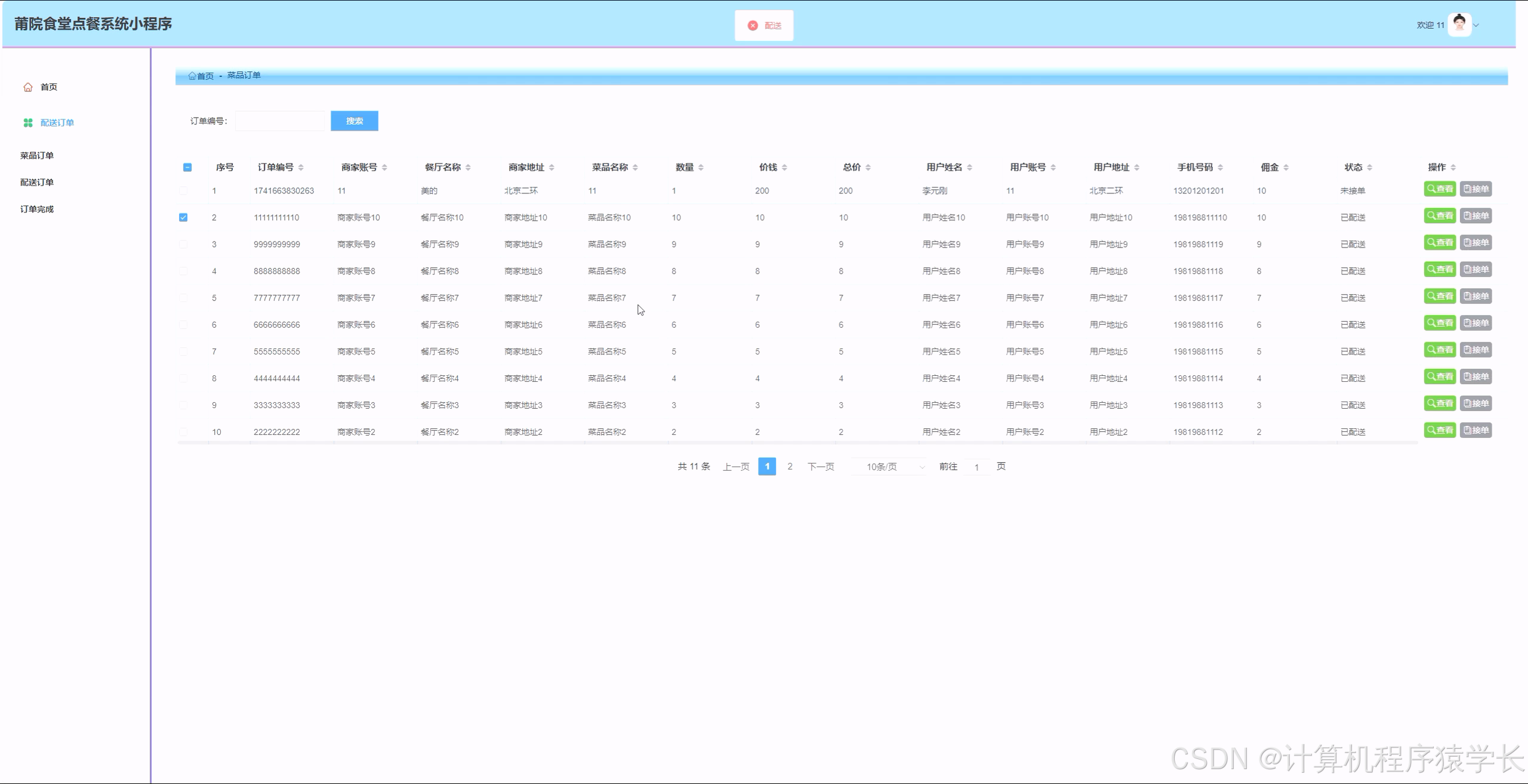
Task: Select the 菜品订单 sidebar menu item
Action: point(37,156)
